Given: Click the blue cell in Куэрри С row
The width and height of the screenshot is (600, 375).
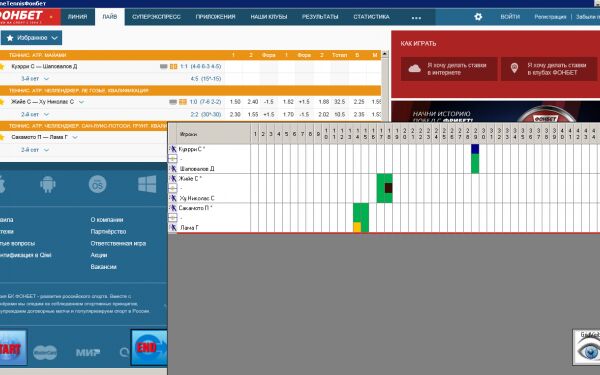Looking at the screenshot, I should [475, 149].
